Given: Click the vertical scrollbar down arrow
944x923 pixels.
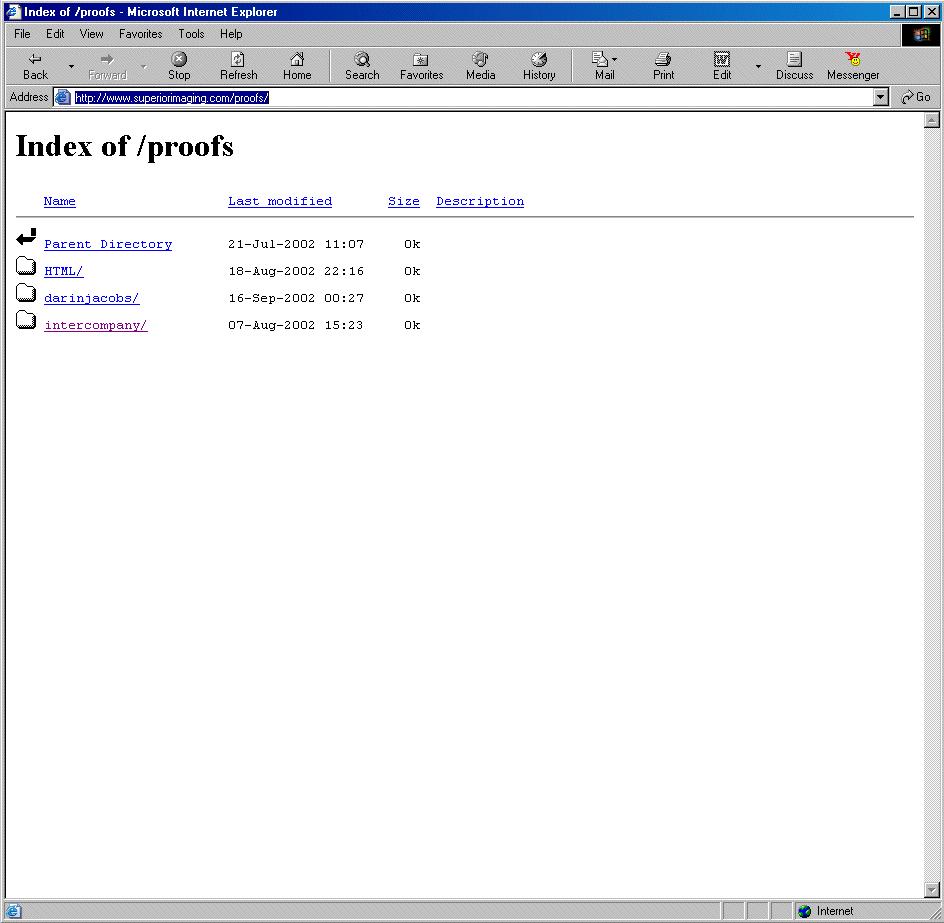Looking at the screenshot, I should tap(932, 890).
